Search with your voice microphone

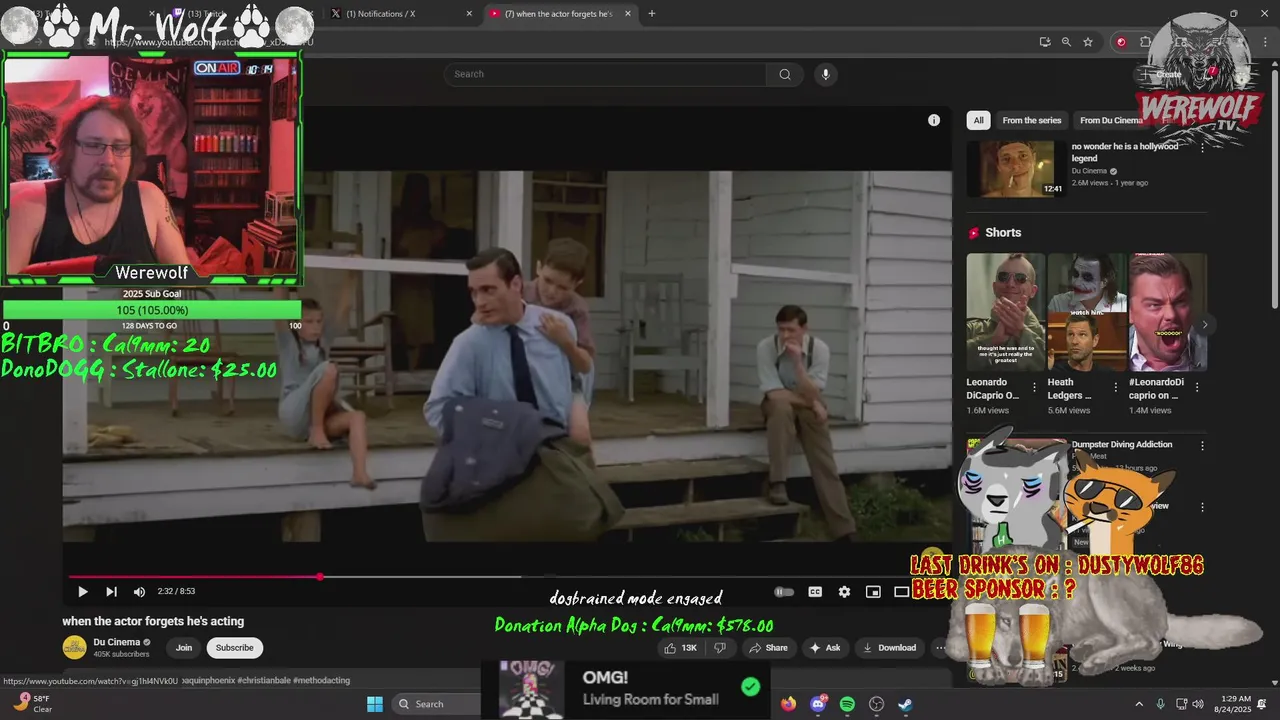click(825, 74)
